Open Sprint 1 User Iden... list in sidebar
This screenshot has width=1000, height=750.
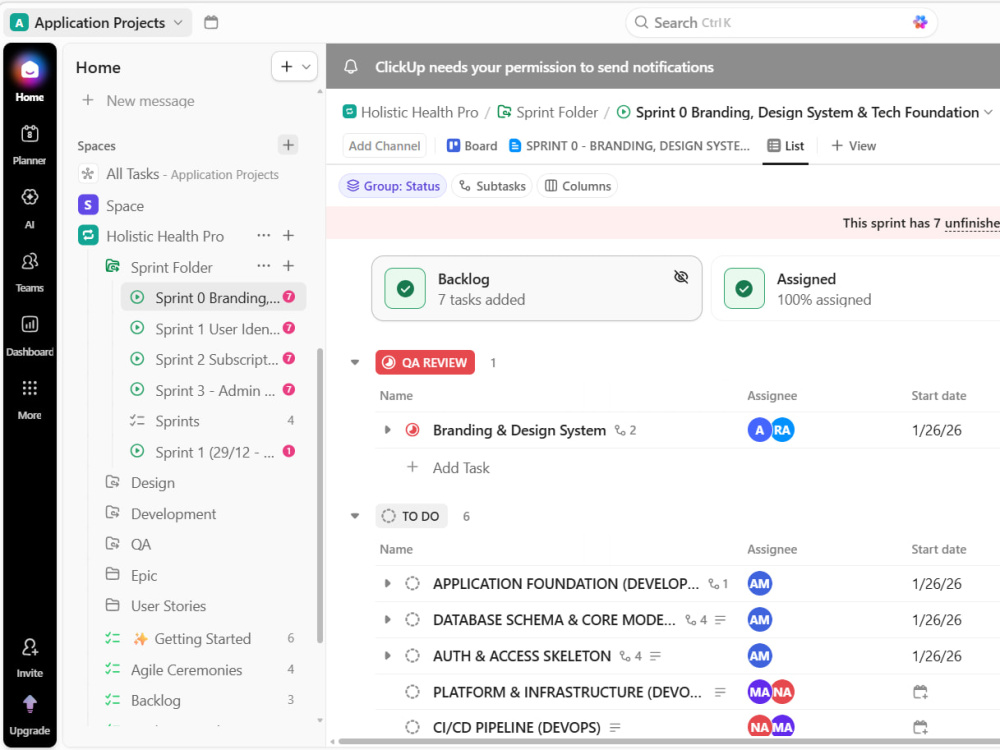pyautogui.click(x=213, y=329)
